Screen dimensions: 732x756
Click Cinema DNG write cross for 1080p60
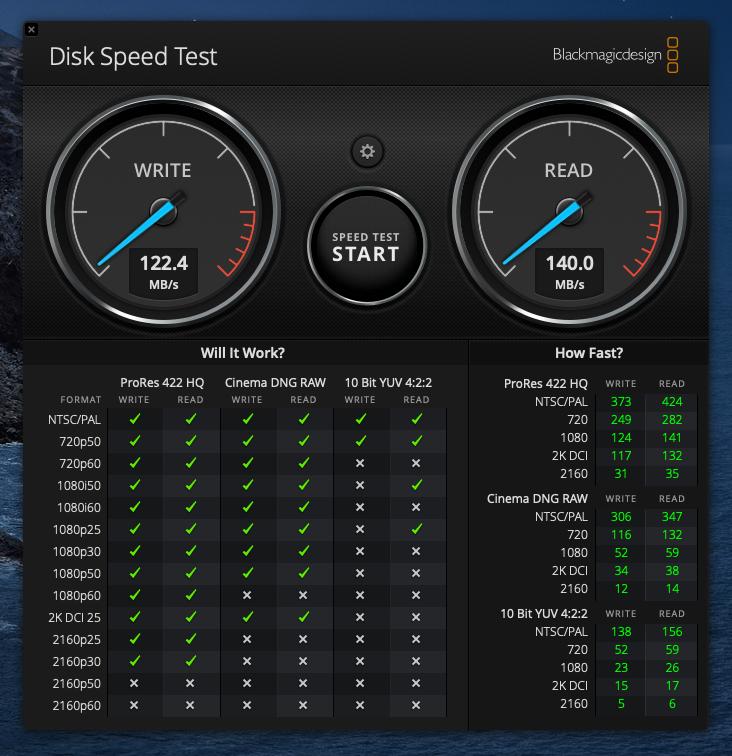coord(247,595)
